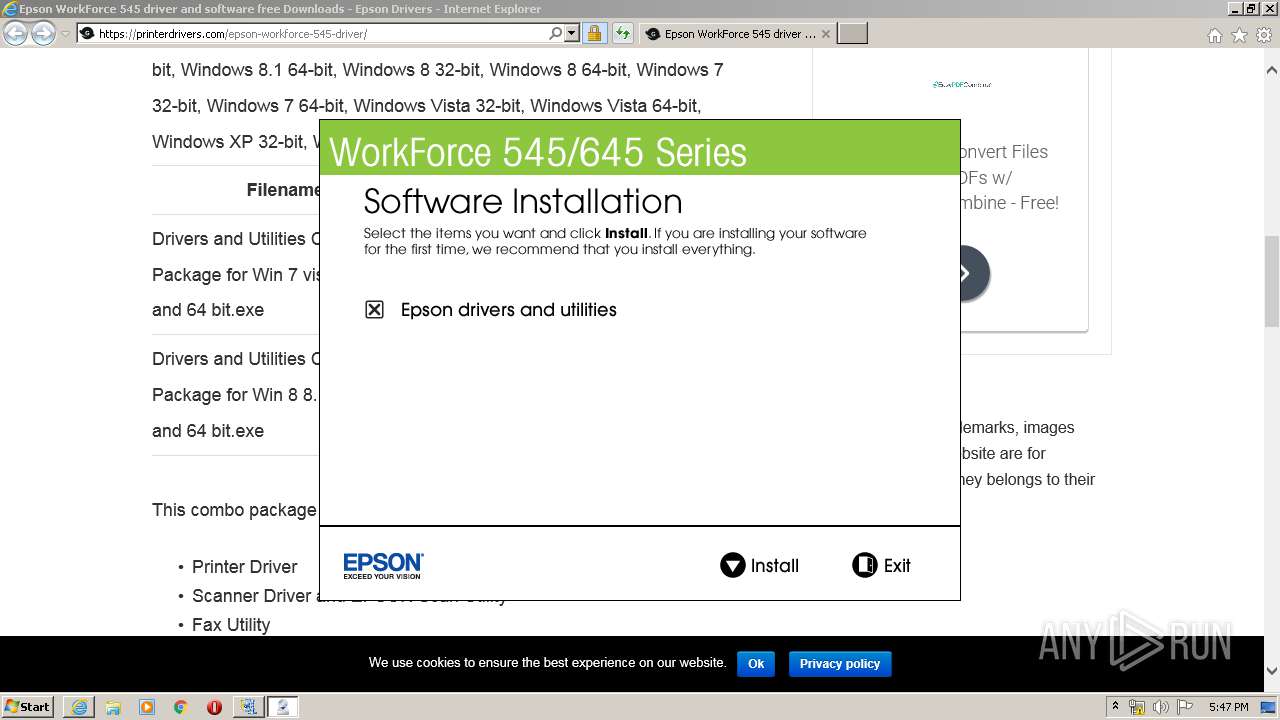
Task: Open Favorites using the star icon
Action: [x=1239, y=35]
